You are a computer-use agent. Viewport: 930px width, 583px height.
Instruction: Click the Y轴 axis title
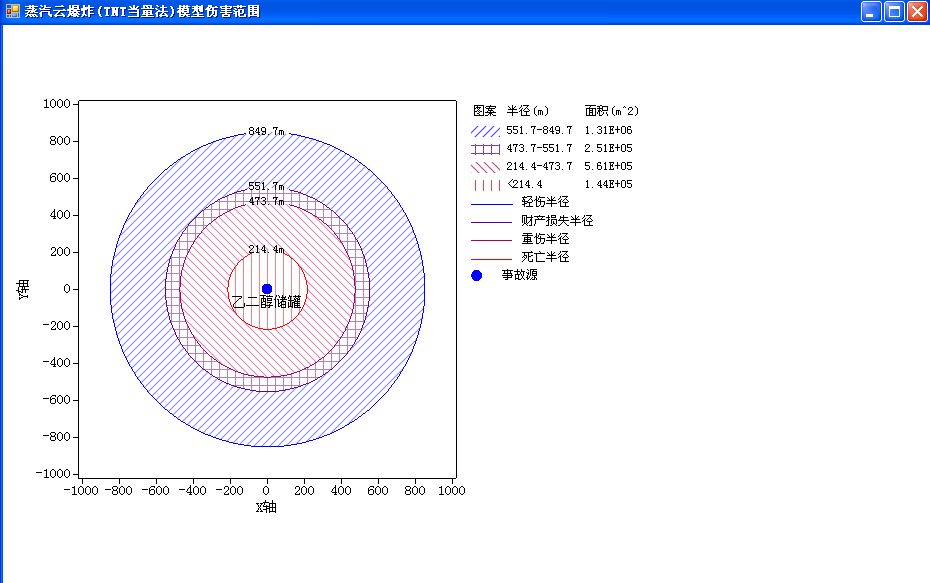pos(23,289)
